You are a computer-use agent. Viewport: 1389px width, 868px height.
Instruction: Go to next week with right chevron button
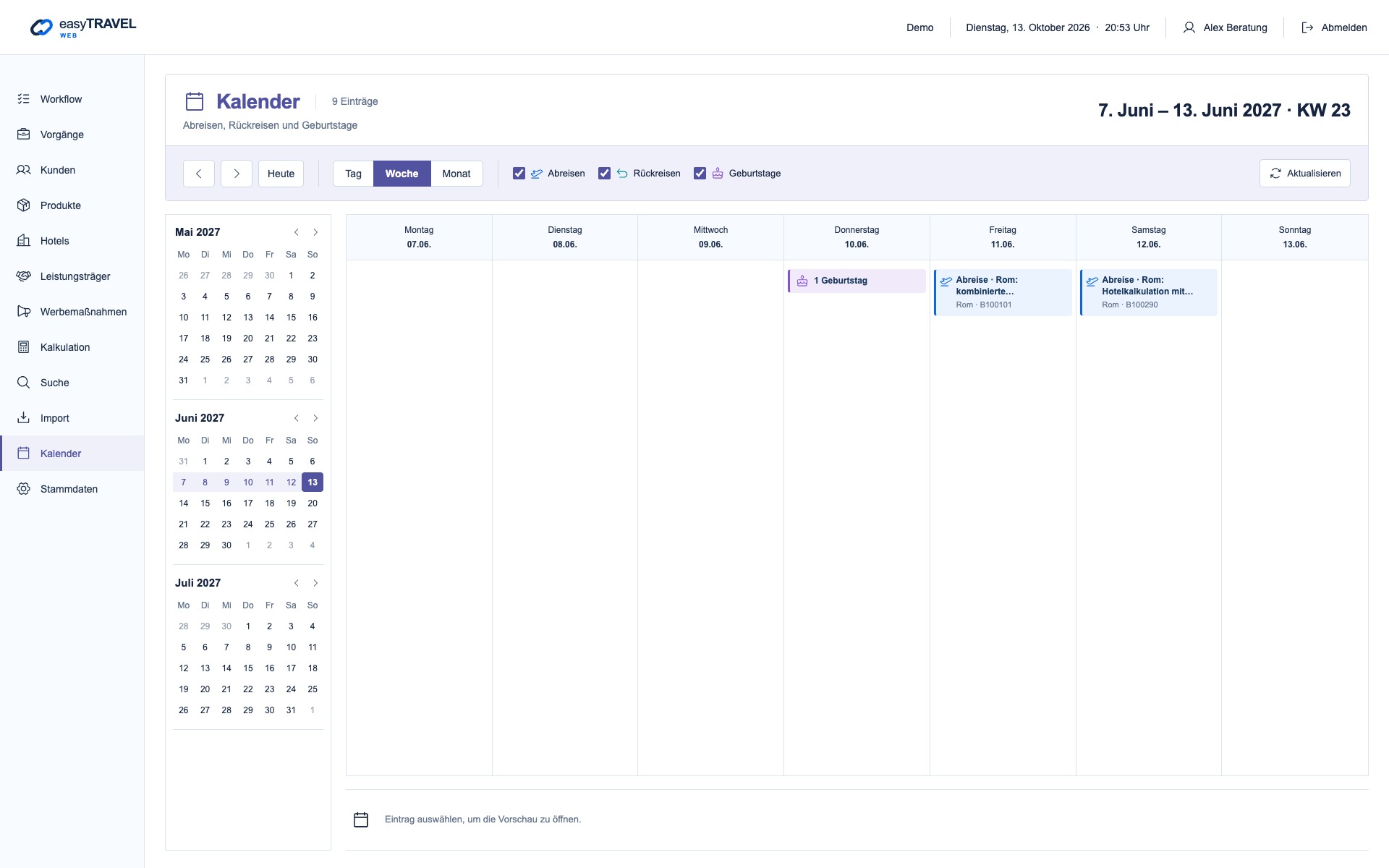point(237,174)
